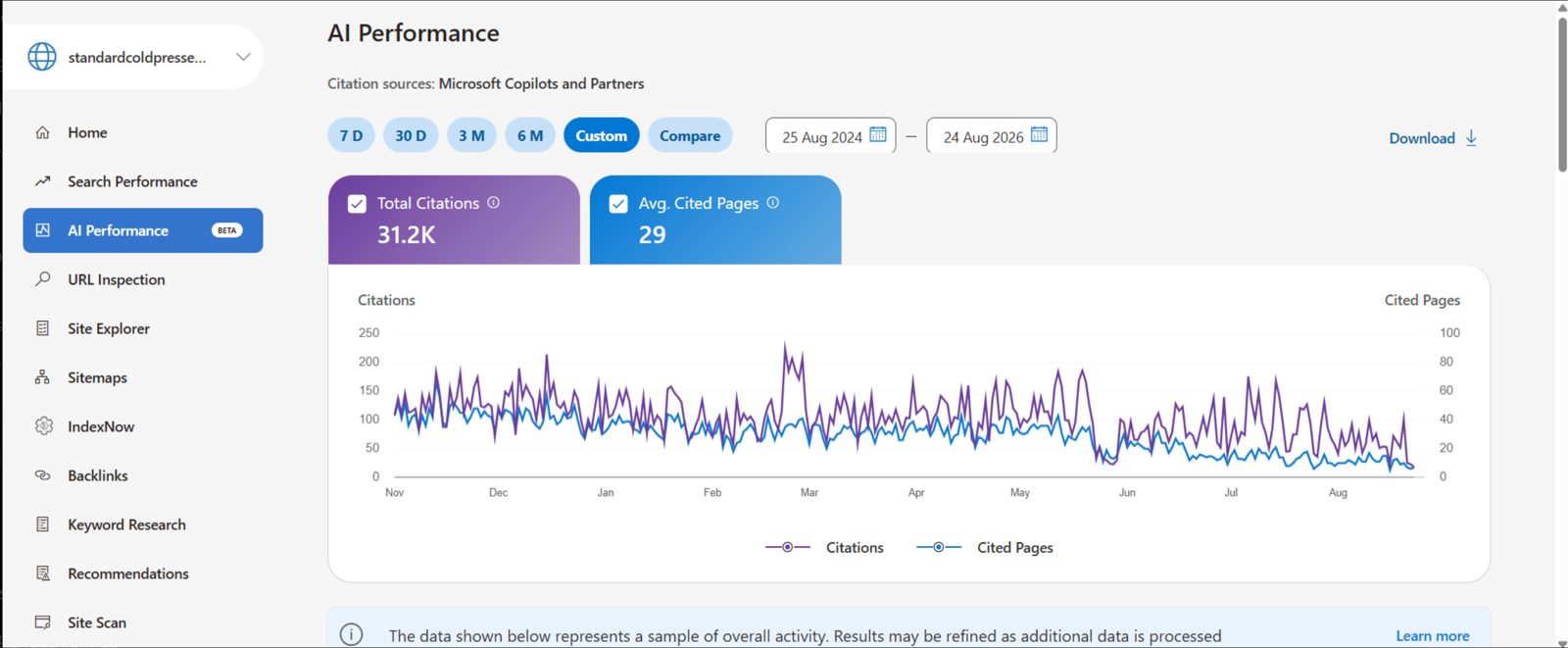
Task: Click the 31.2K total citations value
Action: click(x=407, y=235)
